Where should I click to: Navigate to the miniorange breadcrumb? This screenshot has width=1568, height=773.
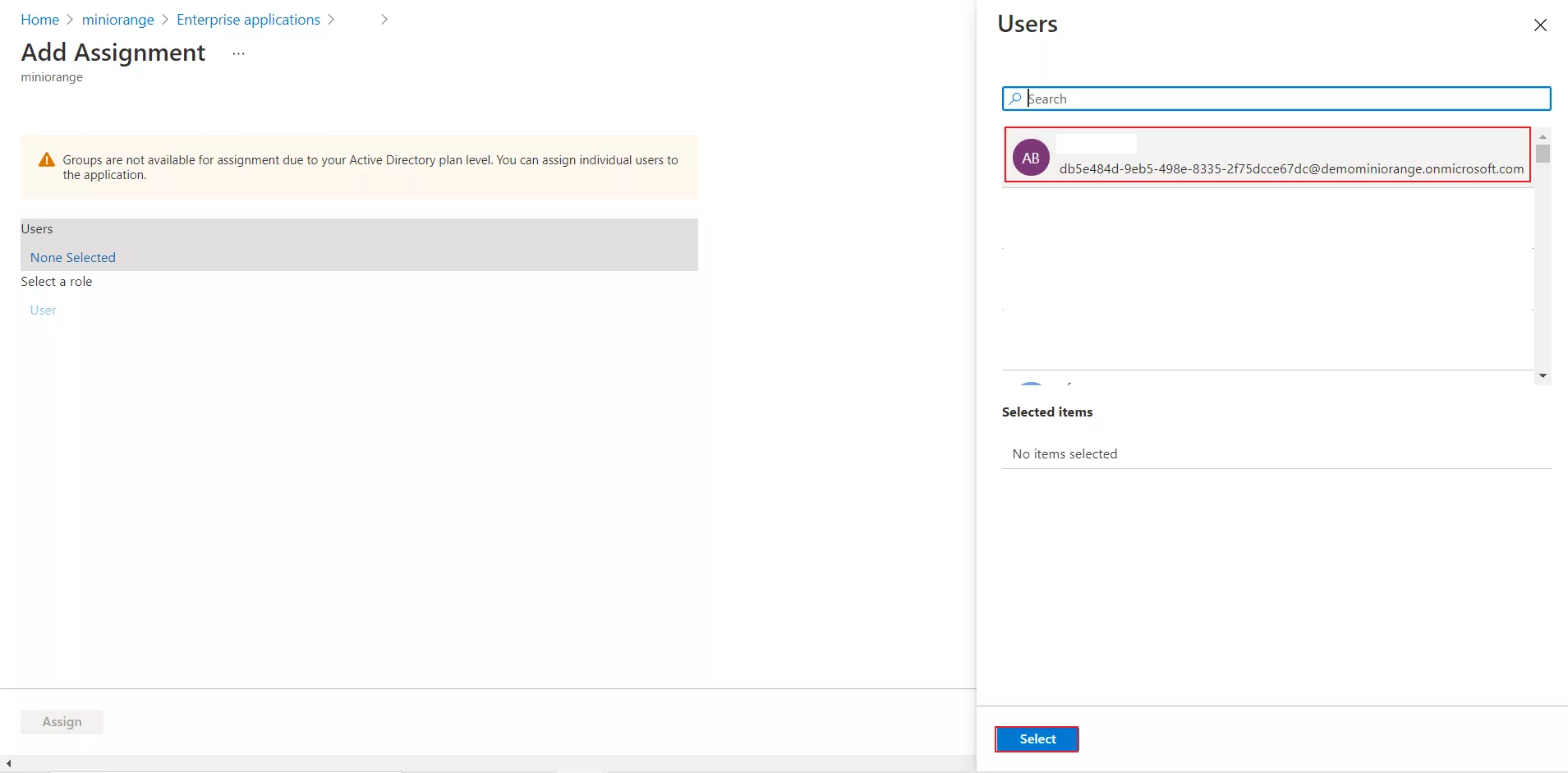(118, 19)
